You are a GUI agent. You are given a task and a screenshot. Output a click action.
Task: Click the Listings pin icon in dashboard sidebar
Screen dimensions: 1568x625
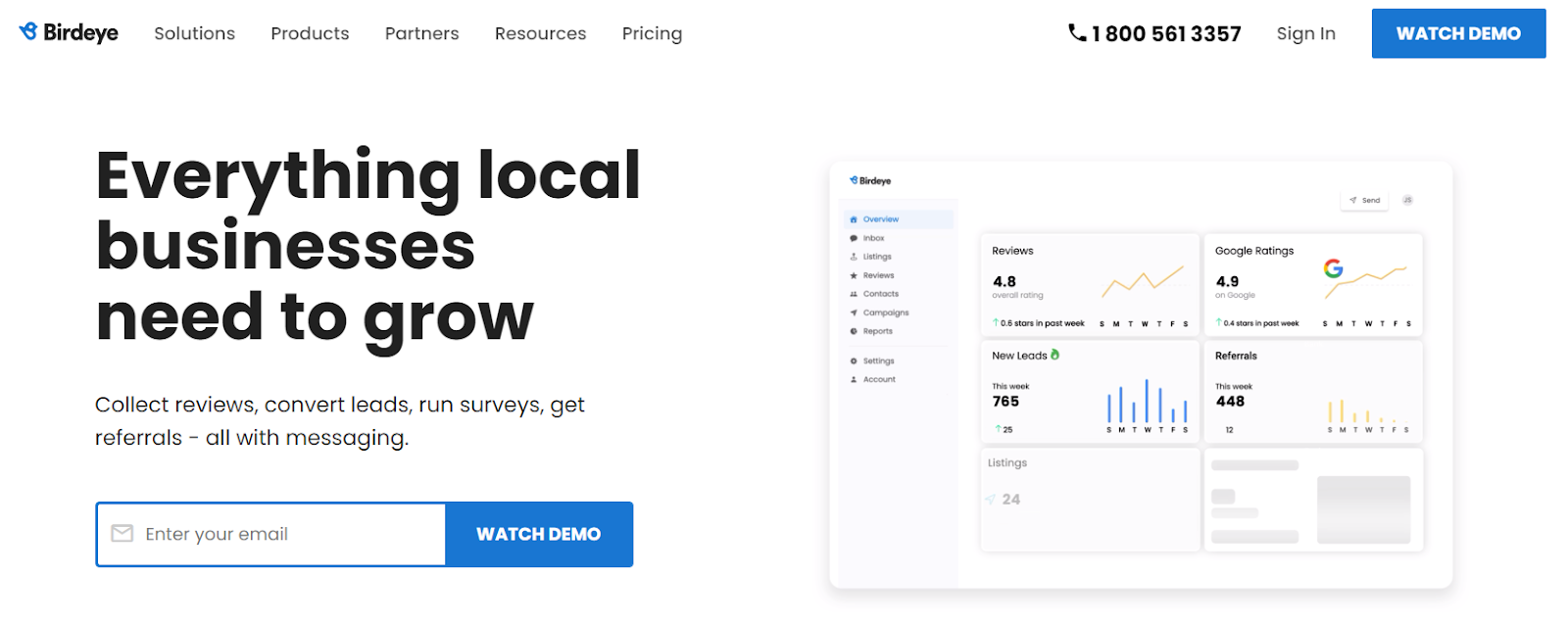point(854,257)
